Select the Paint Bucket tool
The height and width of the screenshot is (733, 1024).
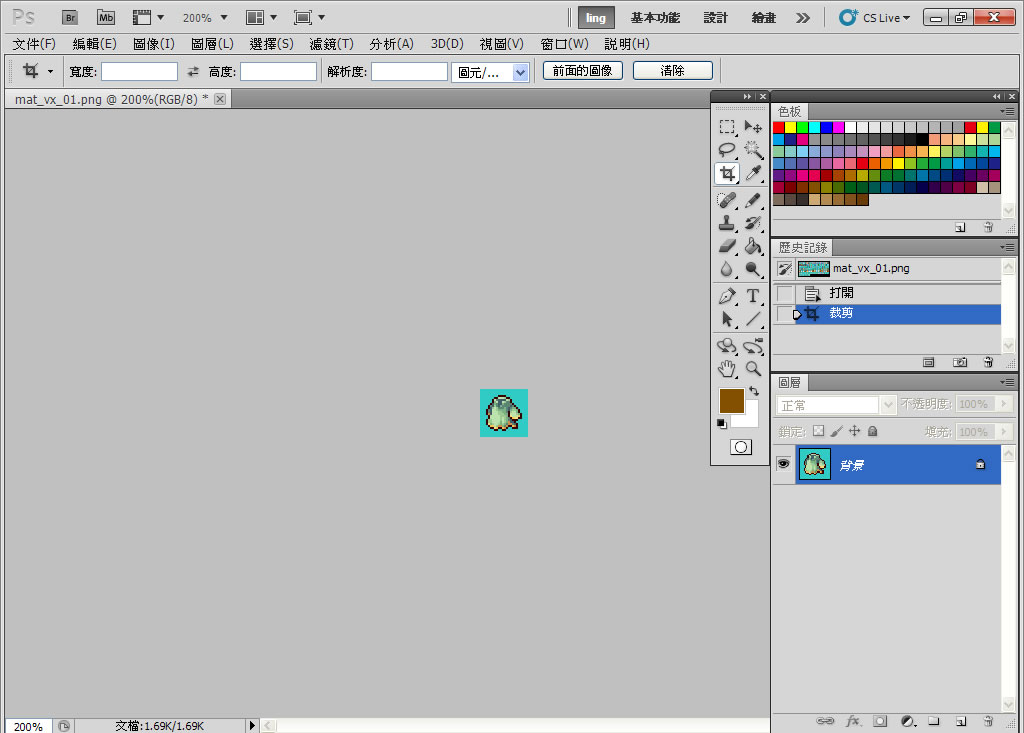click(753, 246)
